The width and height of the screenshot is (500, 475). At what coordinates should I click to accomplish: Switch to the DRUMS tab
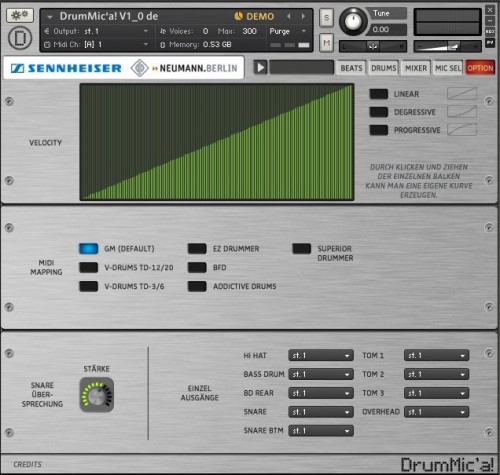coord(384,68)
